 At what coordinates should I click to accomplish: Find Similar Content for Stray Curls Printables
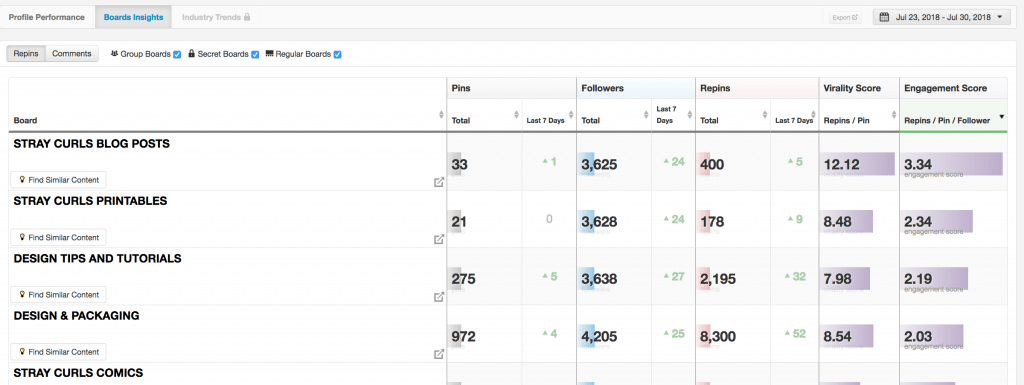58,237
